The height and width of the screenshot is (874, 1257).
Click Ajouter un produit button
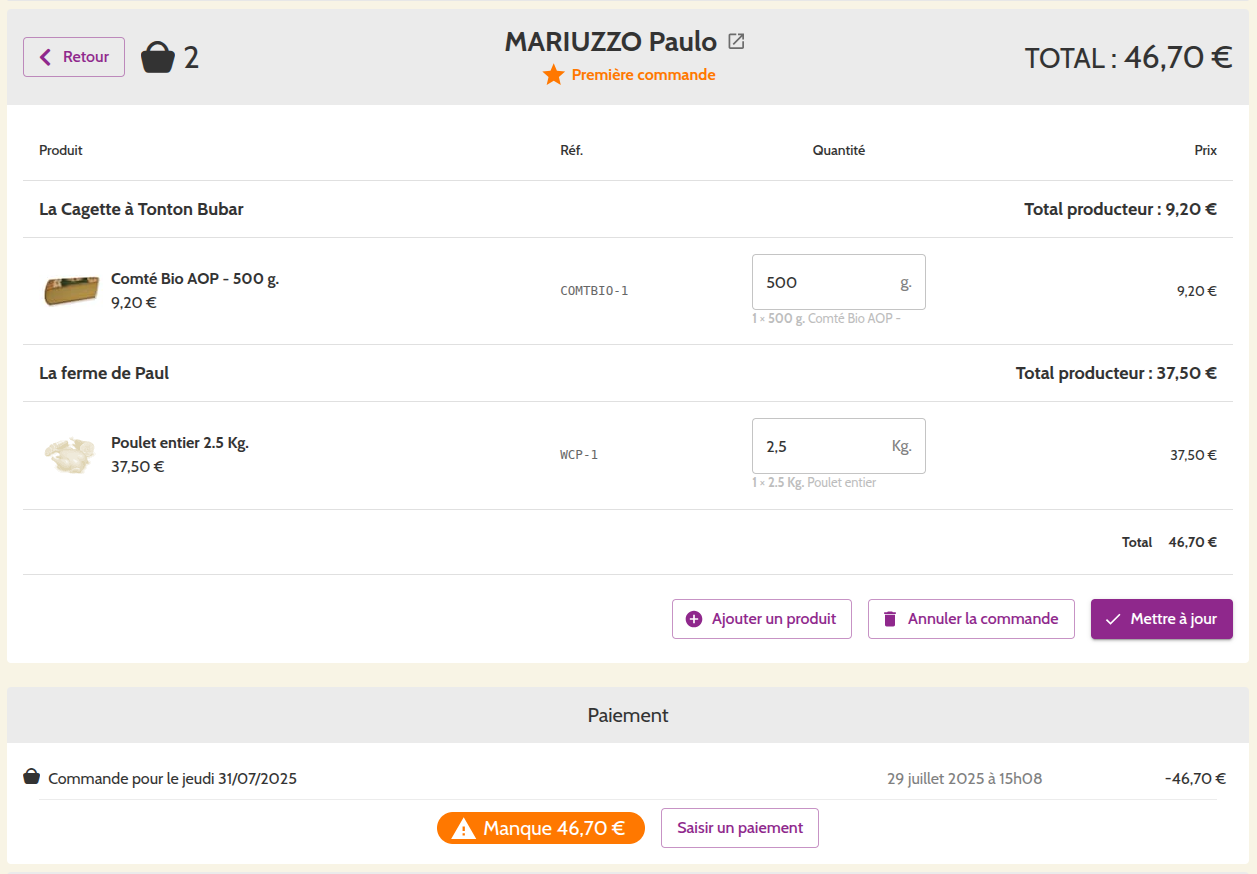click(761, 619)
